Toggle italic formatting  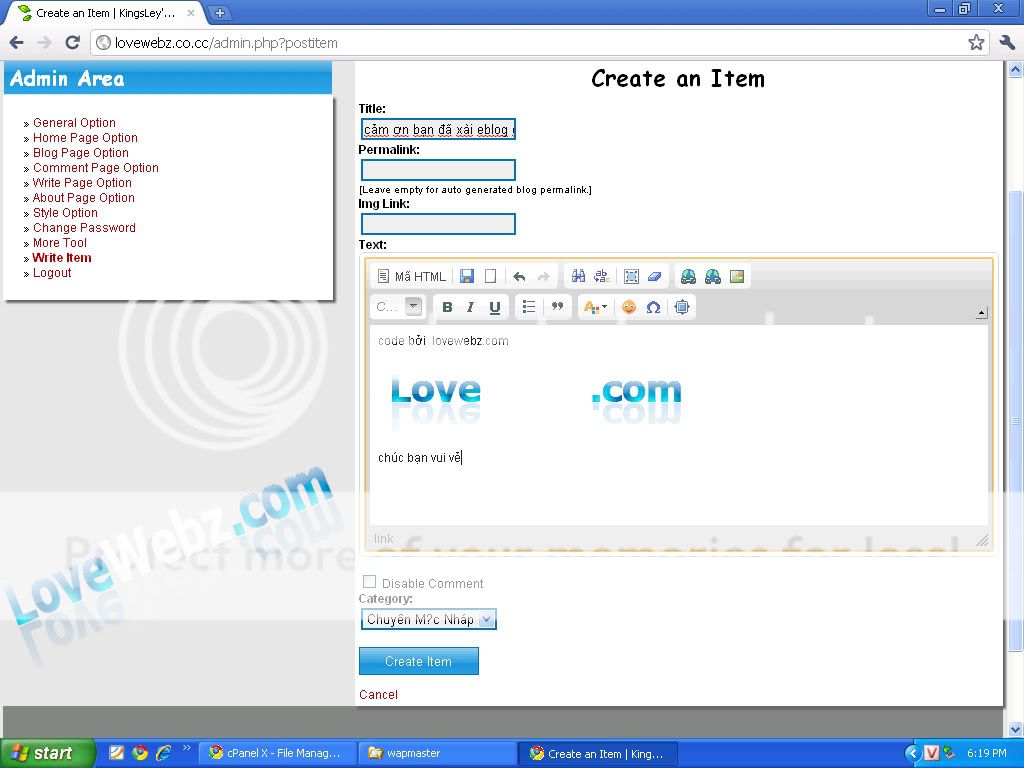pyautogui.click(x=471, y=307)
